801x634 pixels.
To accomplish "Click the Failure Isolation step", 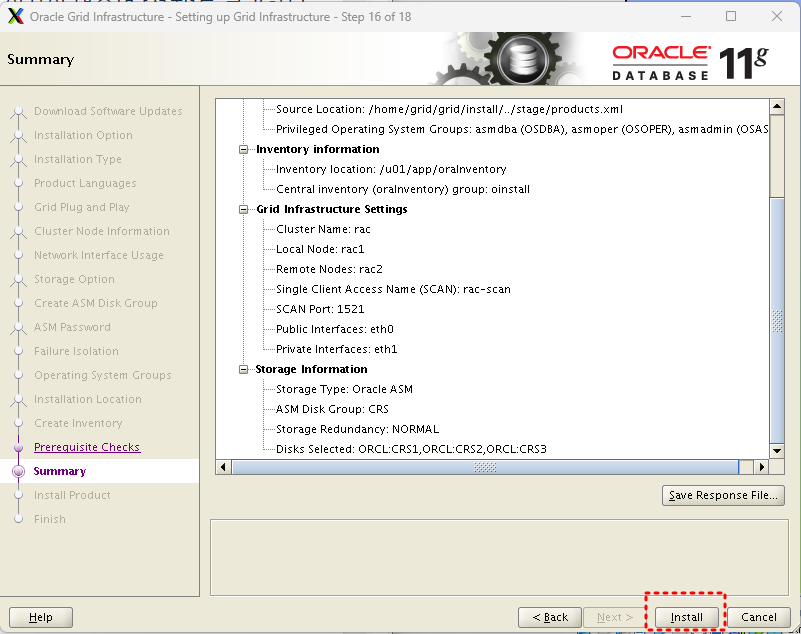I will (76, 351).
